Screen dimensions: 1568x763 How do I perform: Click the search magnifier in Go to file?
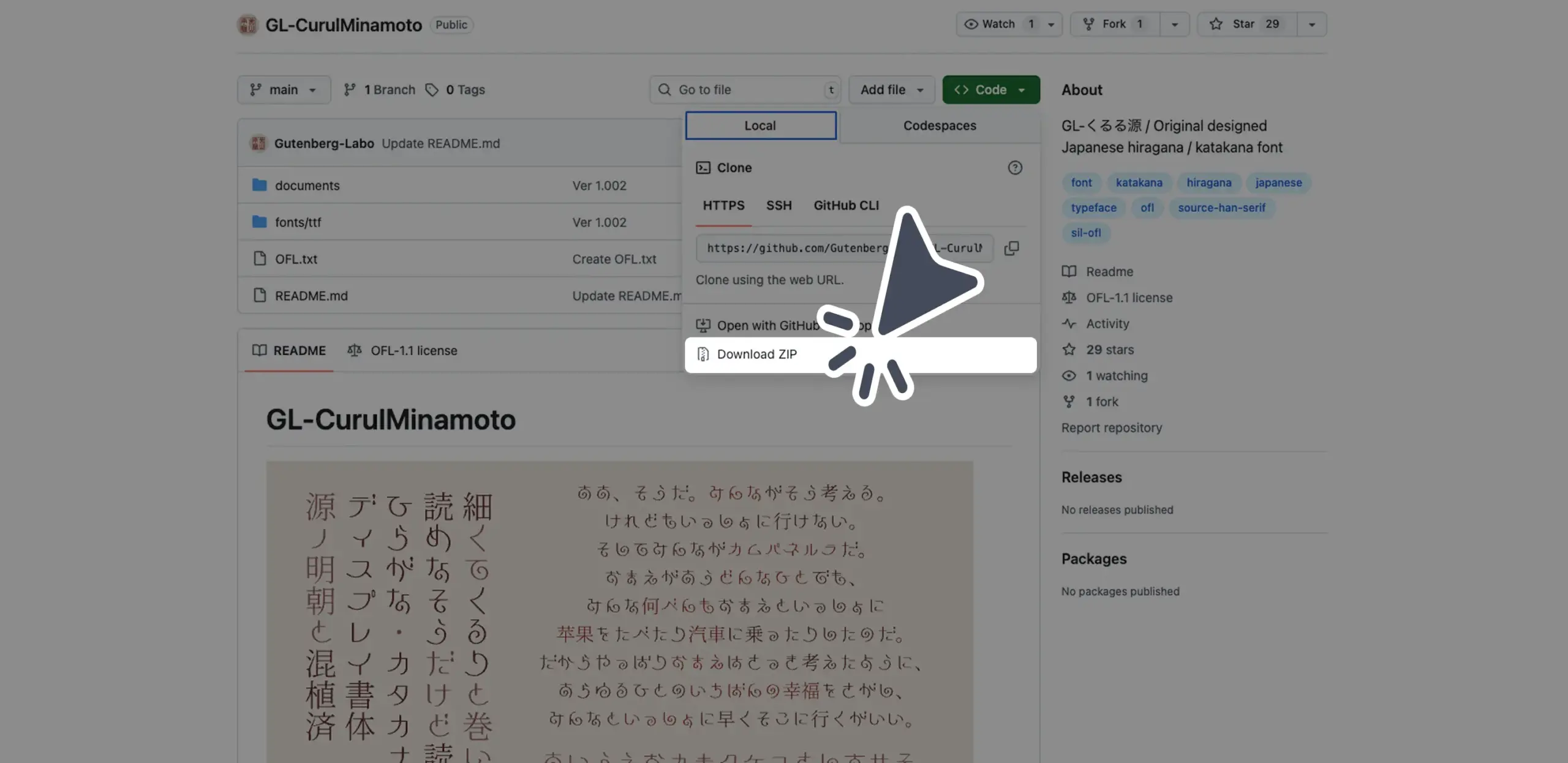coord(665,89)
